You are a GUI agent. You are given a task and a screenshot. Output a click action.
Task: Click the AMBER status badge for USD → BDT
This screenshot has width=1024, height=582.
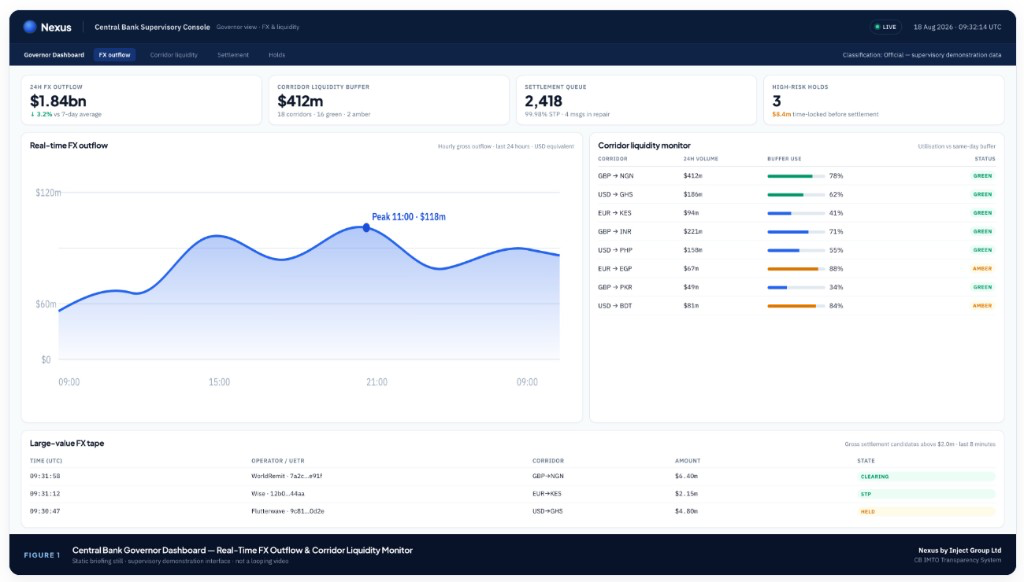(982, 306)
